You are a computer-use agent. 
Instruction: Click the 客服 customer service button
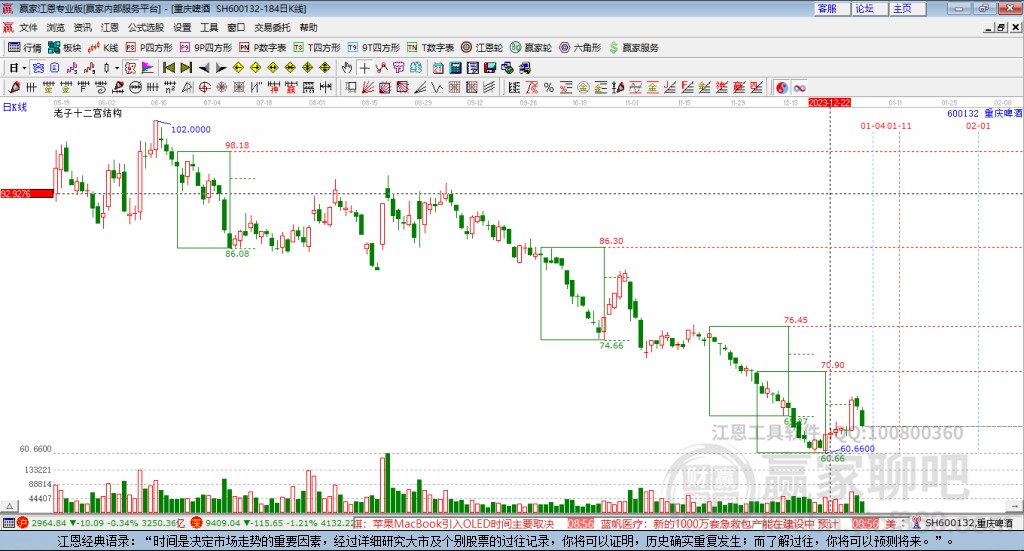tap(832, 8)
